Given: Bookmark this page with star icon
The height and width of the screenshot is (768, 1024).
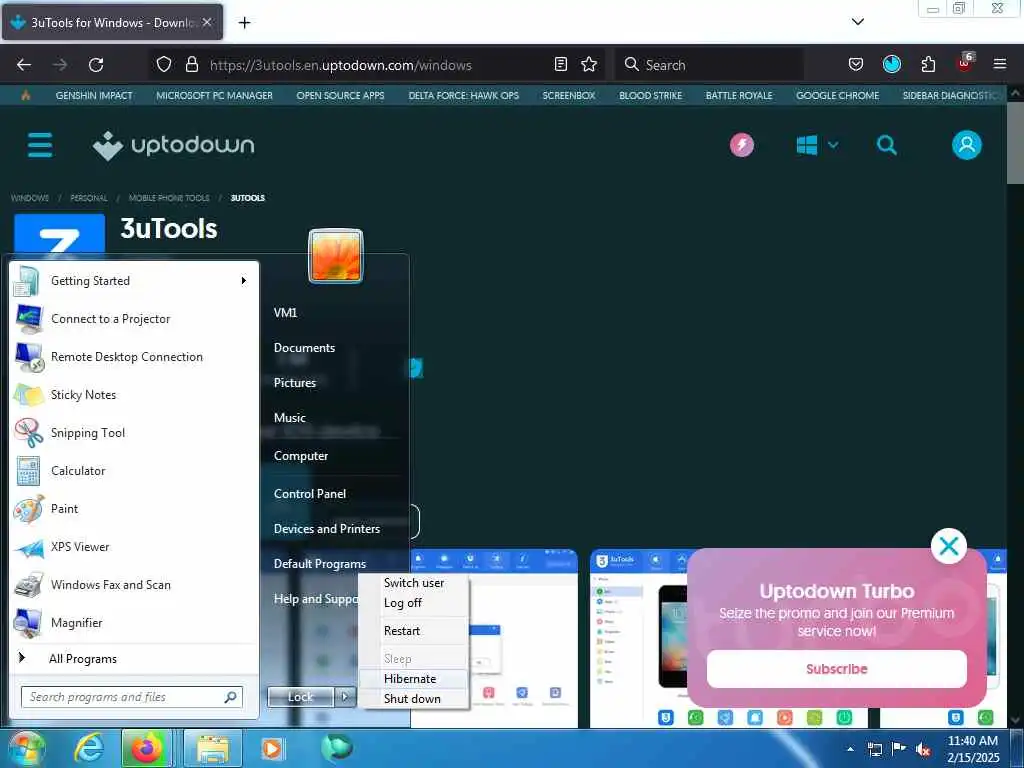Looking at the screenshot, I should (x=589, y=64).
